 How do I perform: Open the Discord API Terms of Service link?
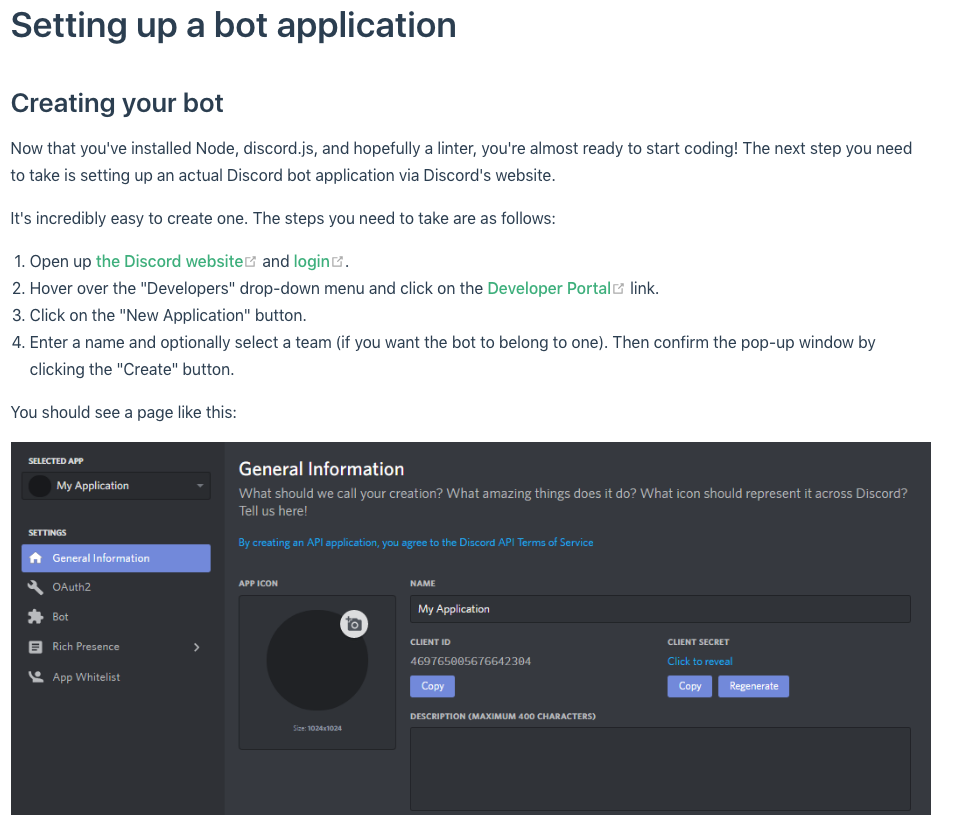click(416, 542)
